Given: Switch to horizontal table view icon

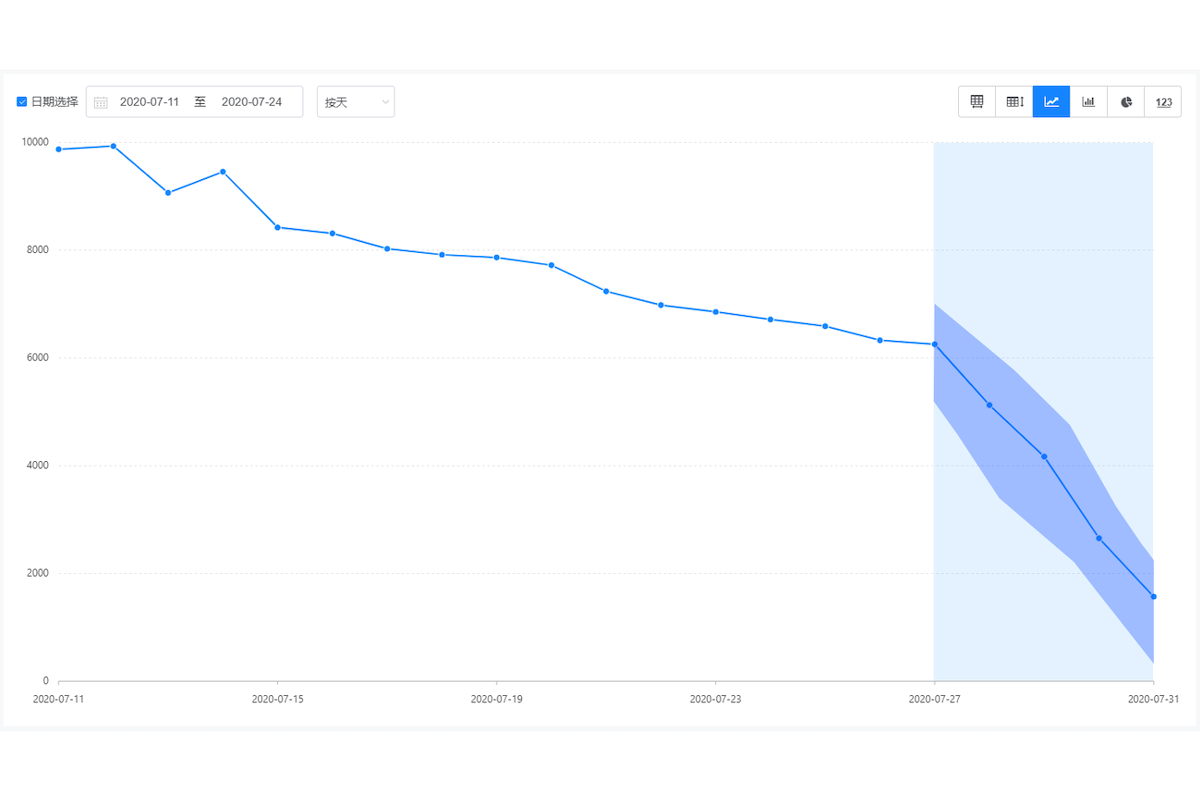Looking at the screenshot, I should click(x=977, y=102).
